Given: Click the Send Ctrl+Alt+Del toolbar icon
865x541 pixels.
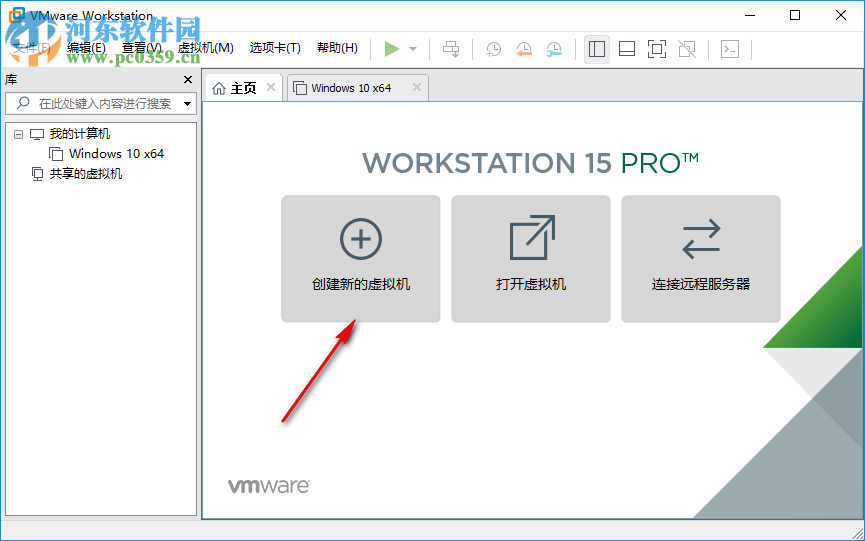Looking at the screenshot, I should (x=451, y=49).
